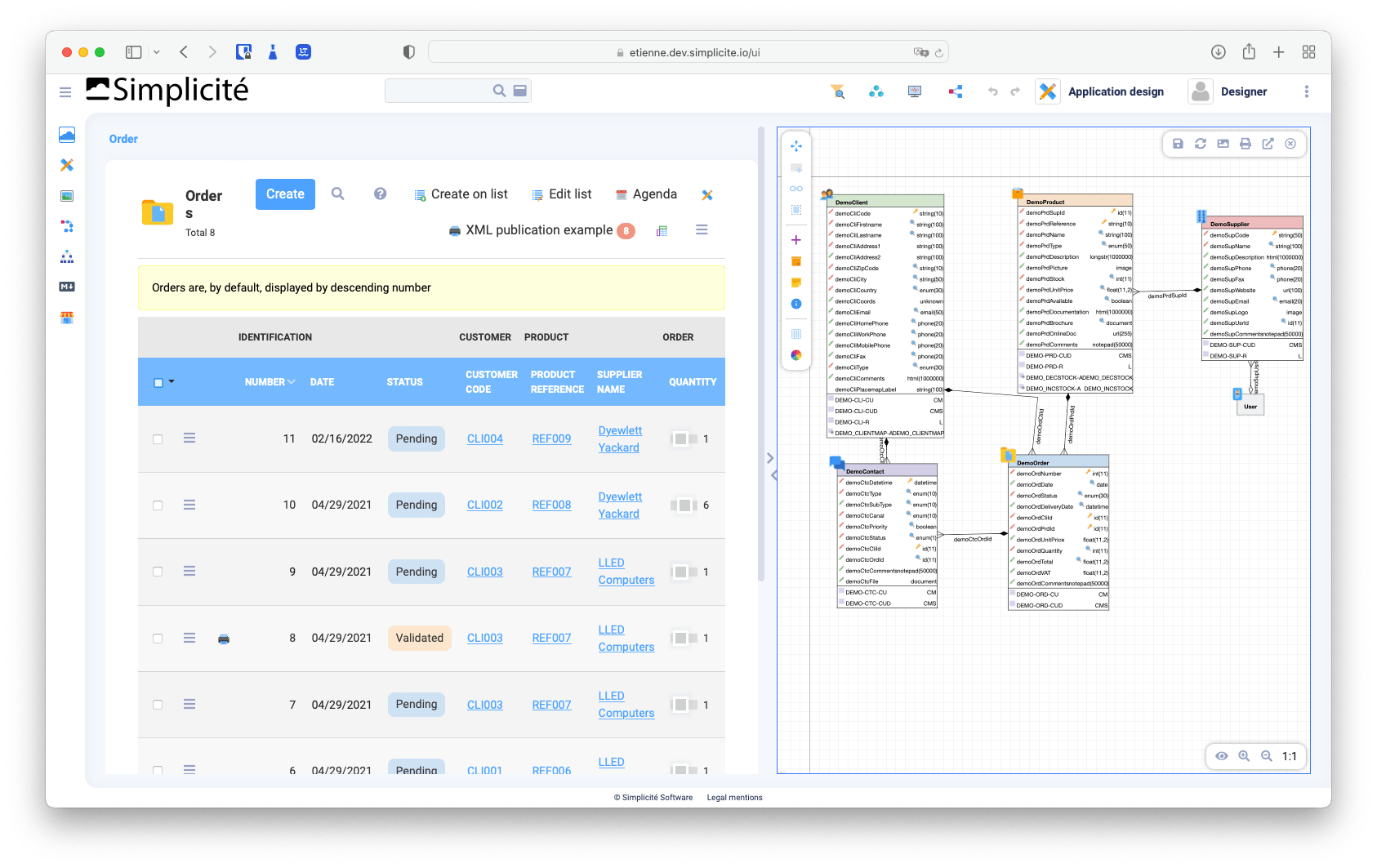Screen dimensions: 1377x868
Task: Print the model diagram
Action: tap(1246, 144)
